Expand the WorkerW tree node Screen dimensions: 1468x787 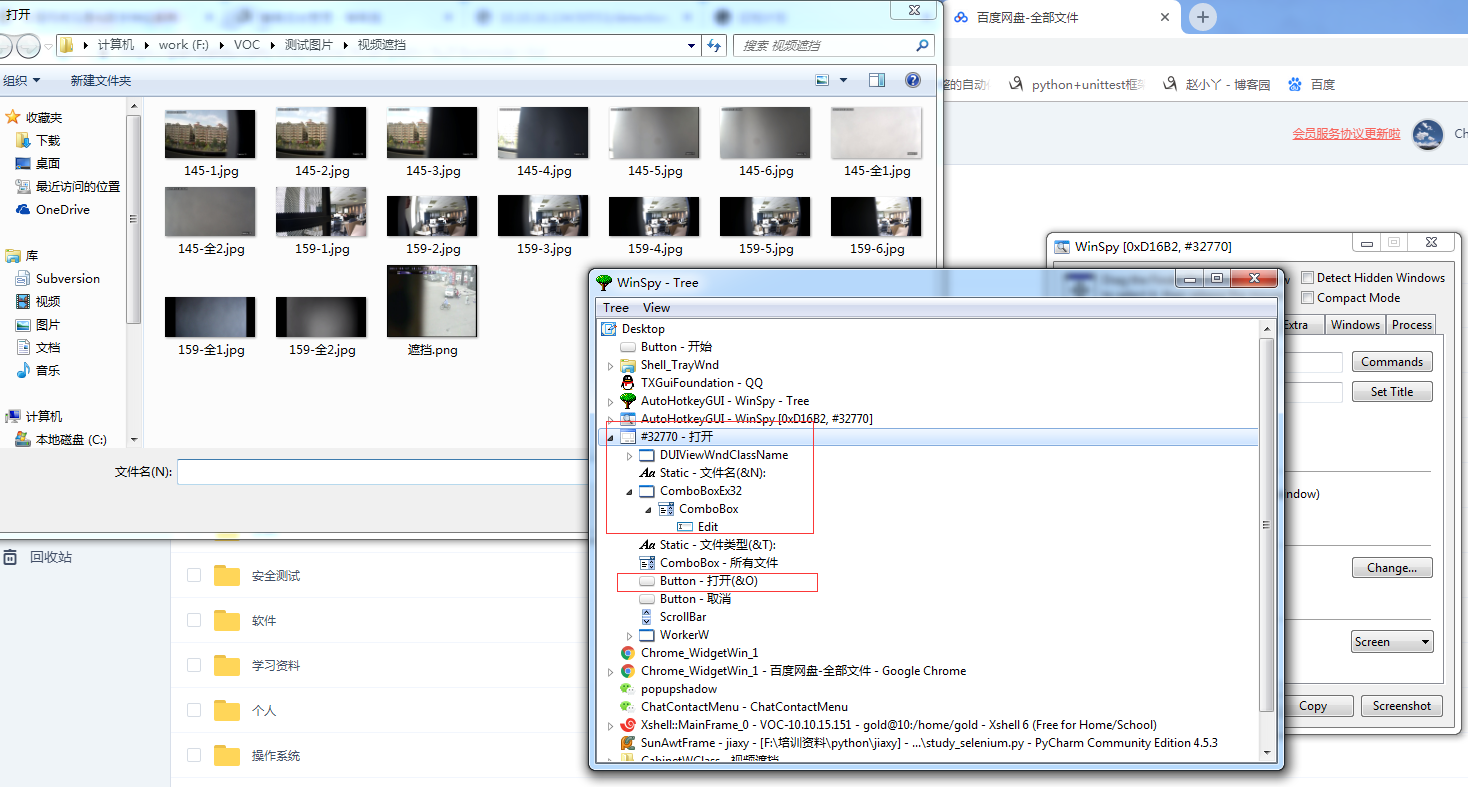[x=630, y=636]
